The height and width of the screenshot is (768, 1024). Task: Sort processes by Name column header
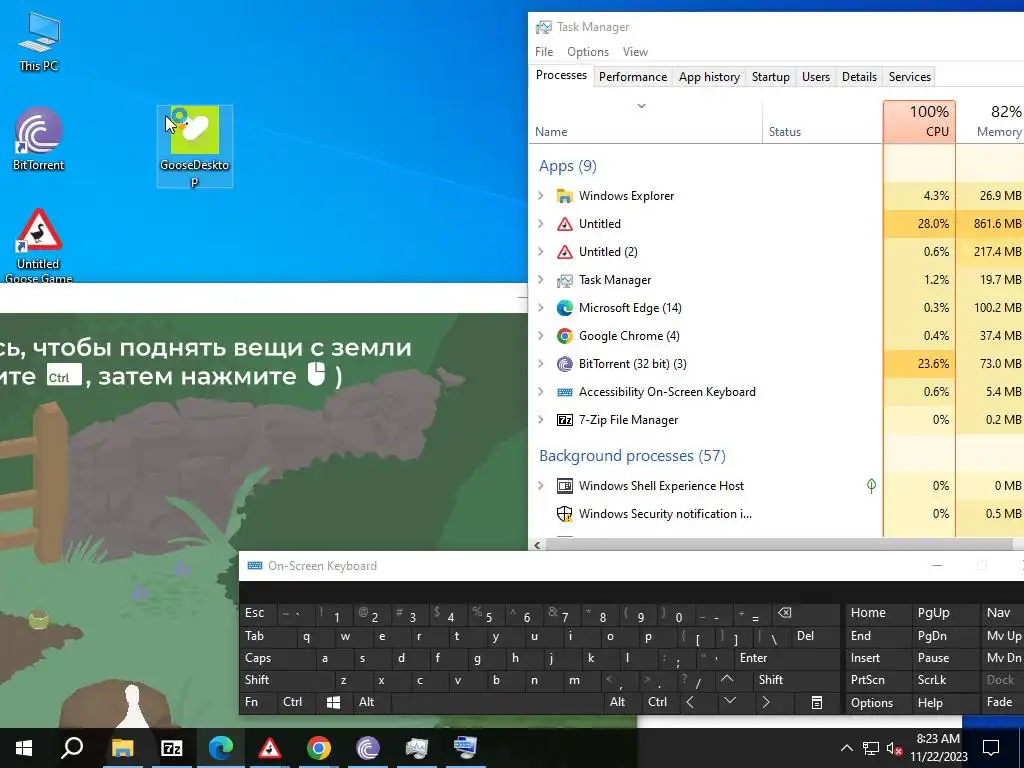point(645,121)
